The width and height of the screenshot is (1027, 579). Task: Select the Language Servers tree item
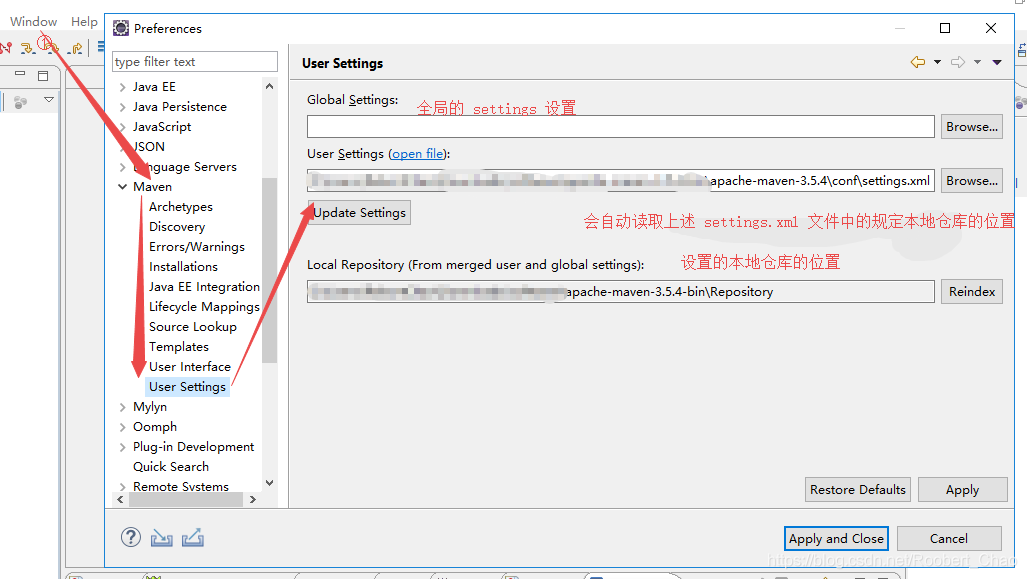(185, 167)
